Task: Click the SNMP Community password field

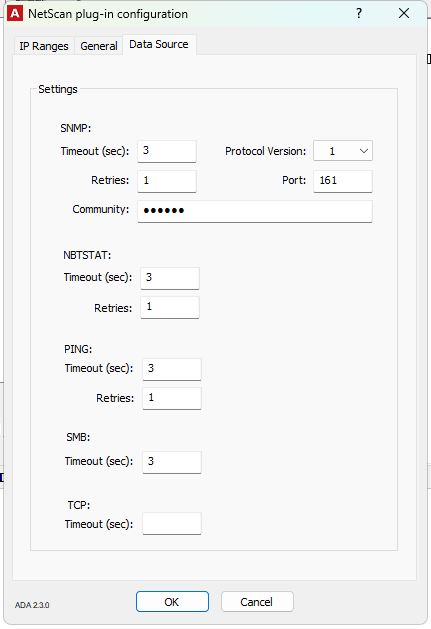Action: tap(255, 211)
